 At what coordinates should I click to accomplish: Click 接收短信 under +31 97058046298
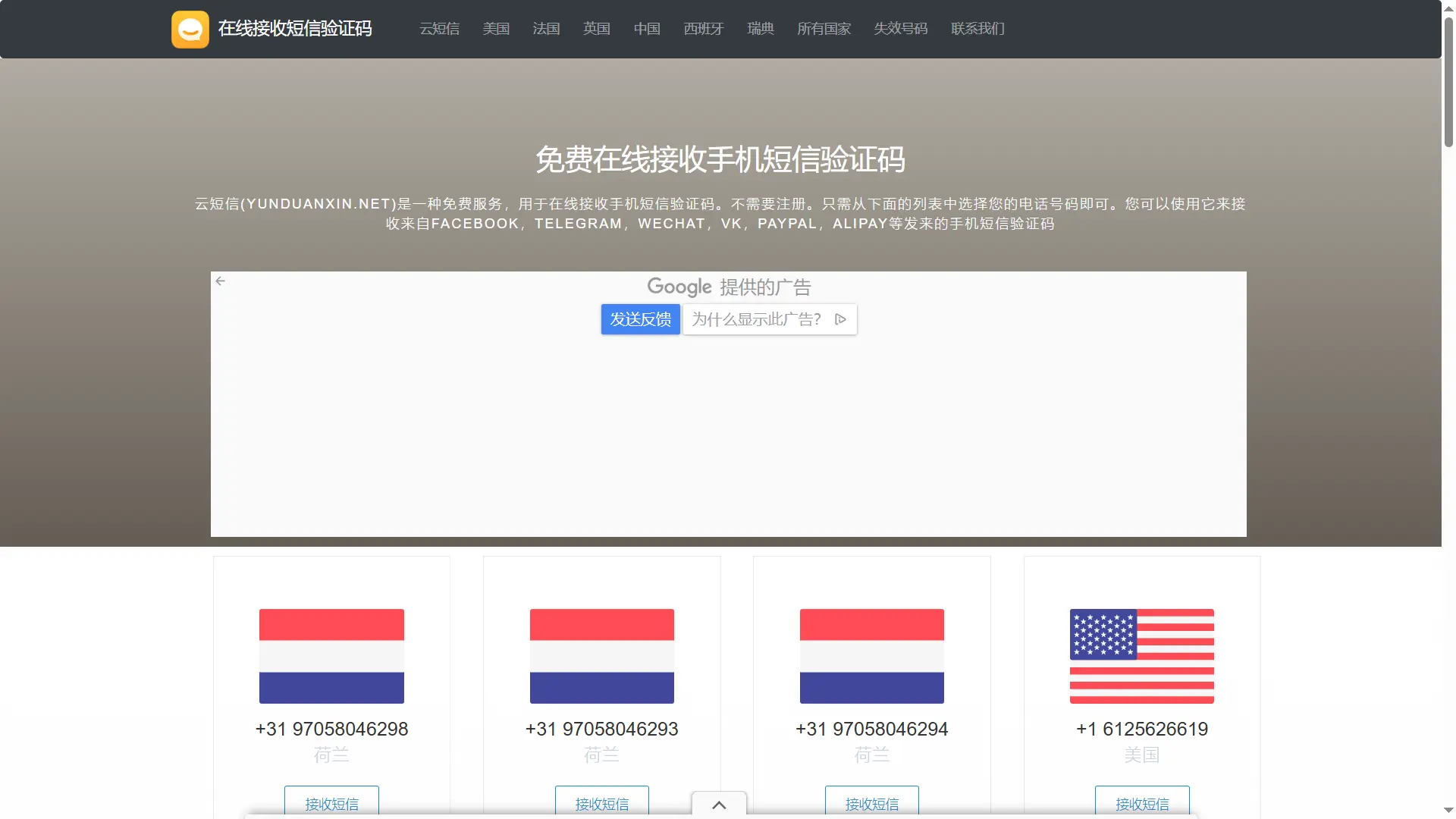pyautogui.click(x=331, y=804)
